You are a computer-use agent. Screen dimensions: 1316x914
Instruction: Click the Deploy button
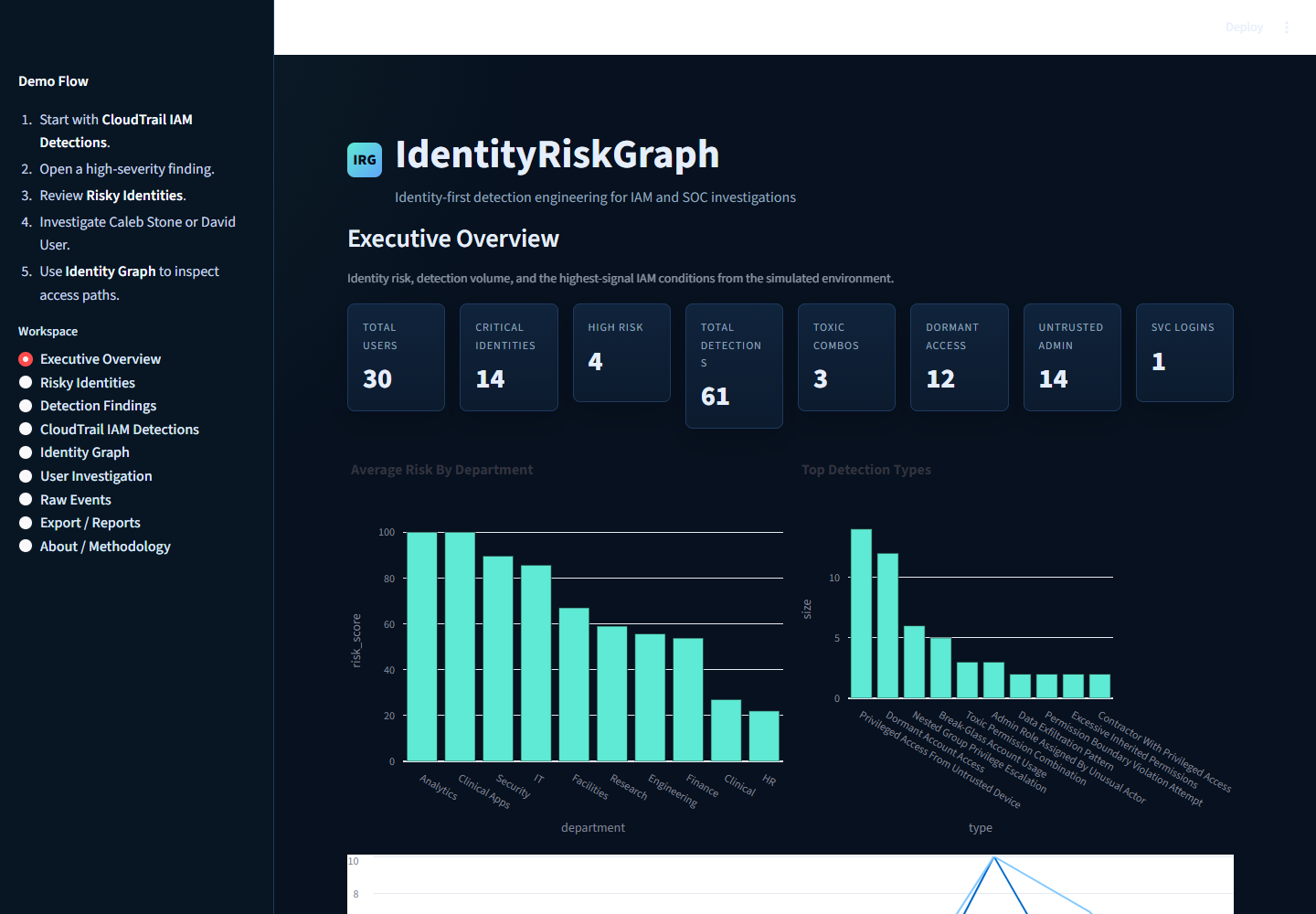(x=1244, y=27)
